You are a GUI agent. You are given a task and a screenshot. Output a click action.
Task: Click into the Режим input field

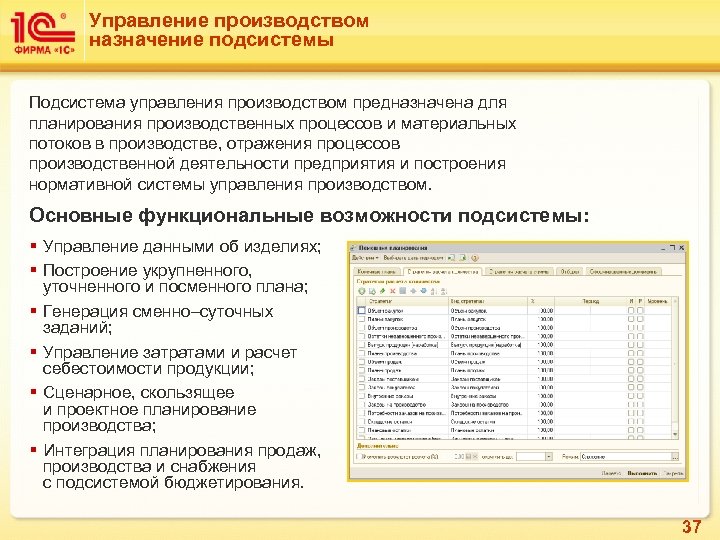[625, 457]
